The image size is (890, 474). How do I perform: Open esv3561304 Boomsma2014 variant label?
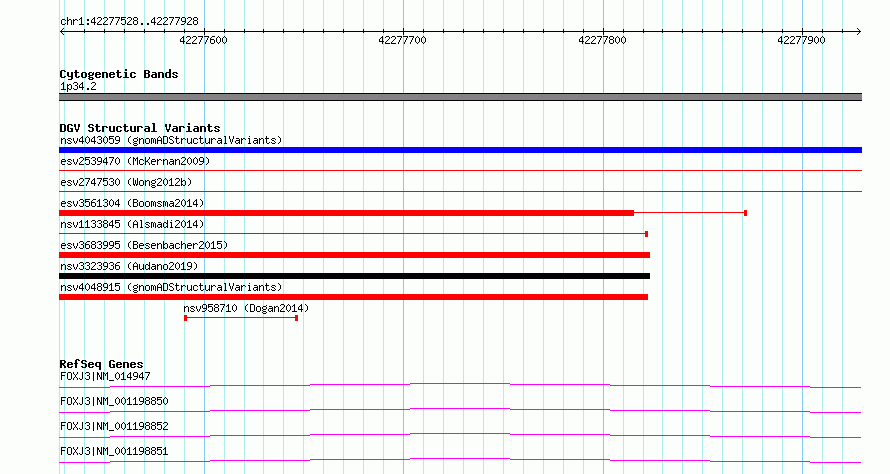click(x=132, y=203)
